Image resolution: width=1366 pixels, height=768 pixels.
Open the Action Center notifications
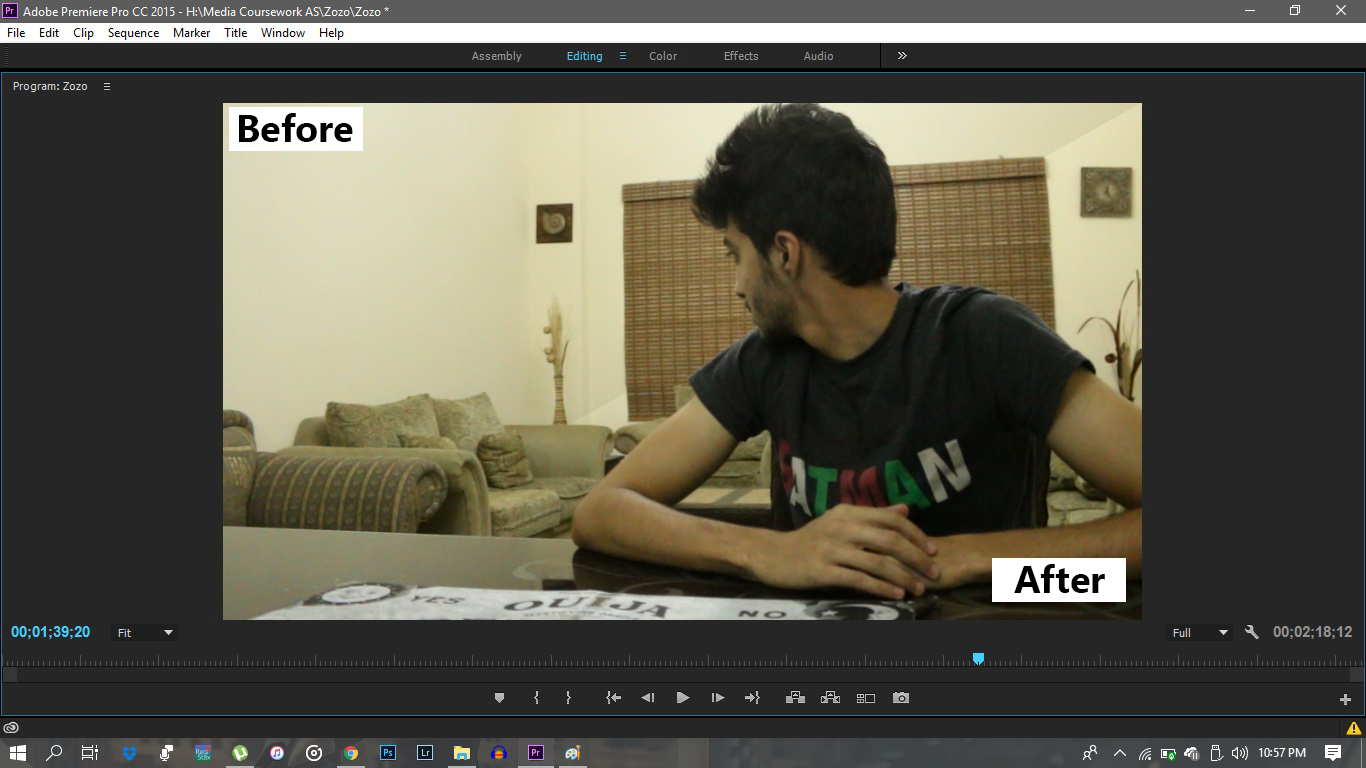click(x=1333, y=753)
